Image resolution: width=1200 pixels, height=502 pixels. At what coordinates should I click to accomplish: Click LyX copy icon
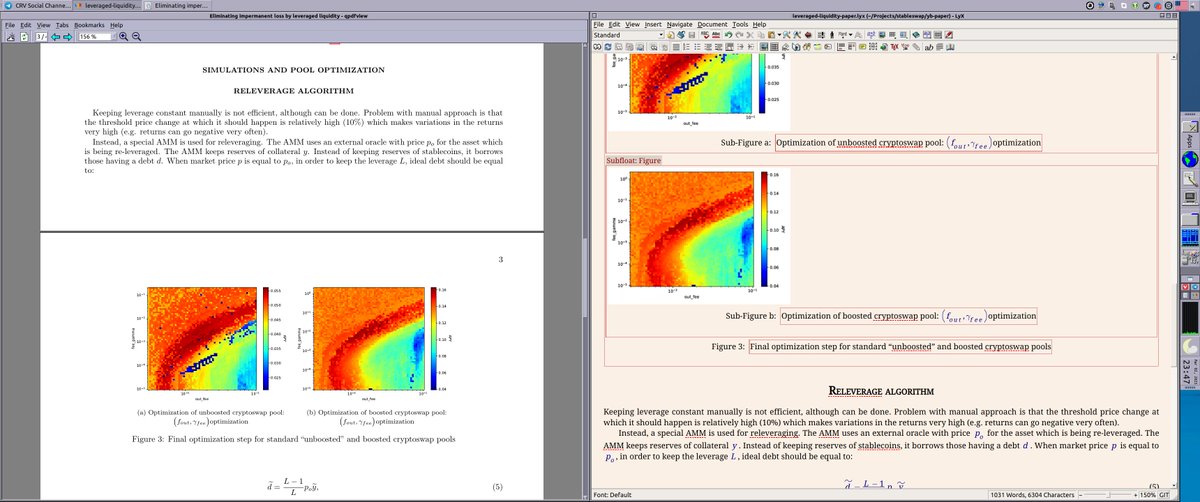(761, 35)
